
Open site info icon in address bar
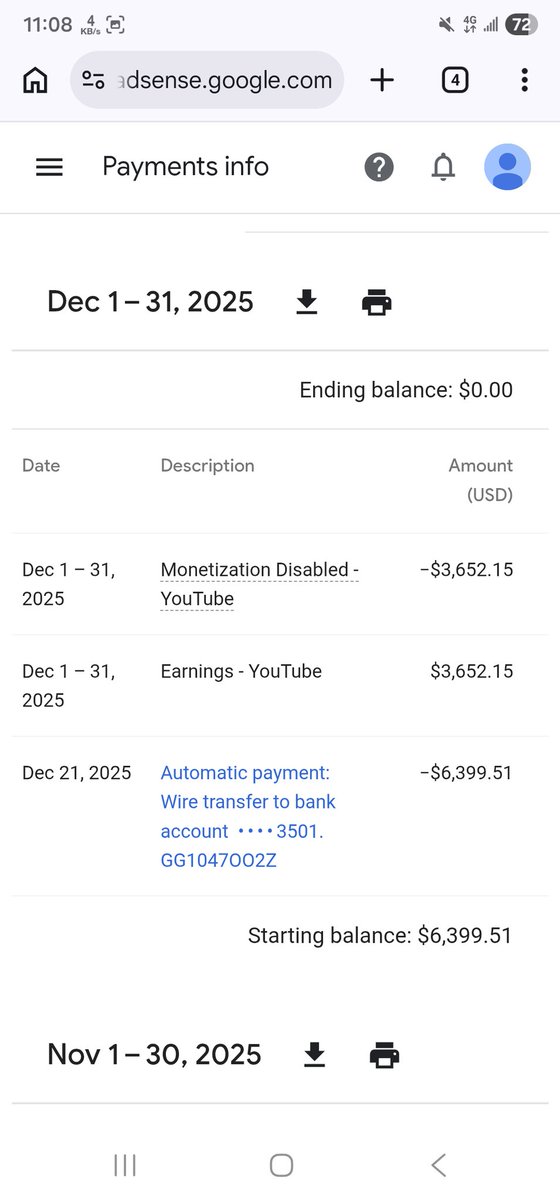click(93, 80)
